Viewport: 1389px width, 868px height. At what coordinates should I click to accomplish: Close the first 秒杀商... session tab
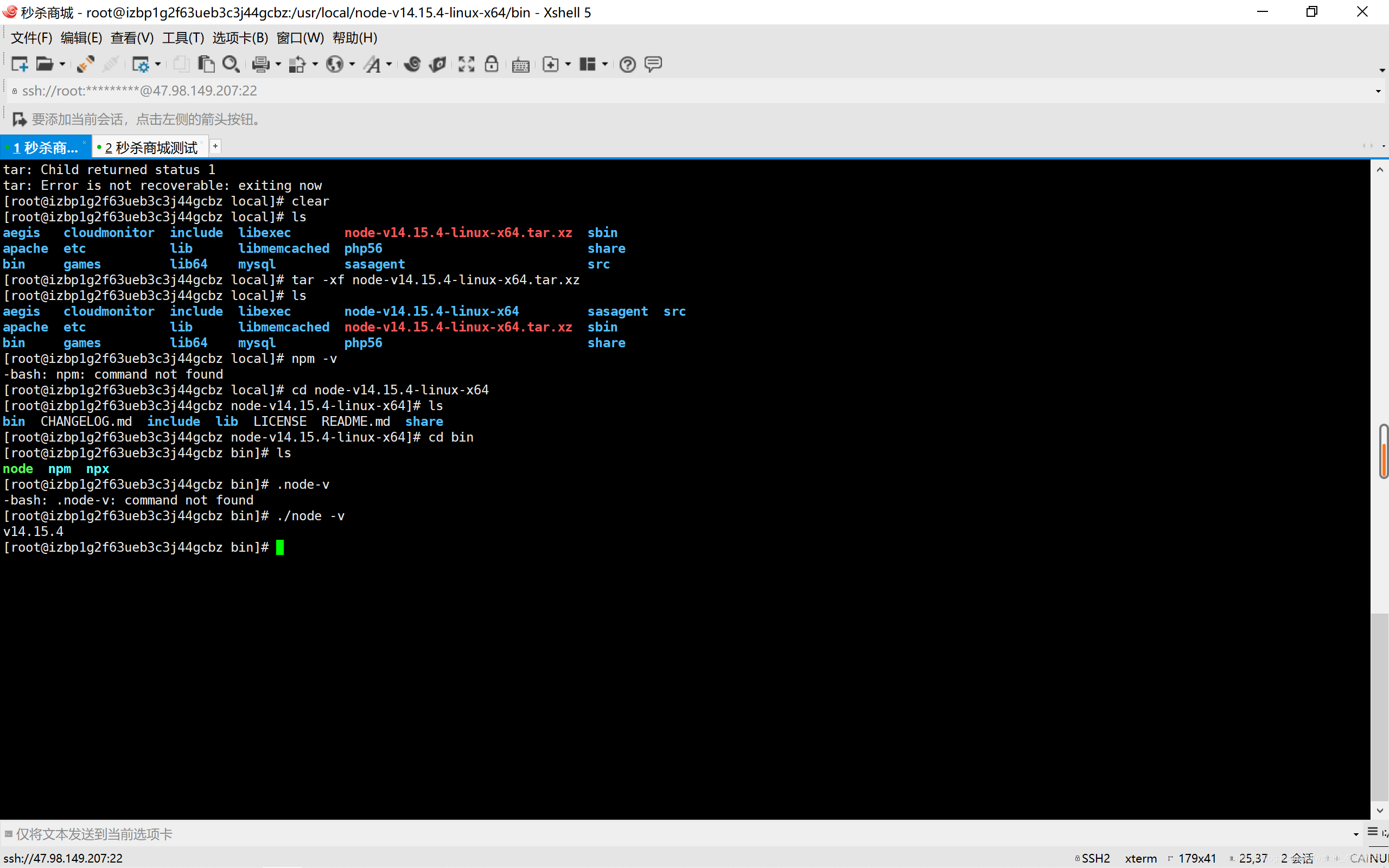coord(85,142)
